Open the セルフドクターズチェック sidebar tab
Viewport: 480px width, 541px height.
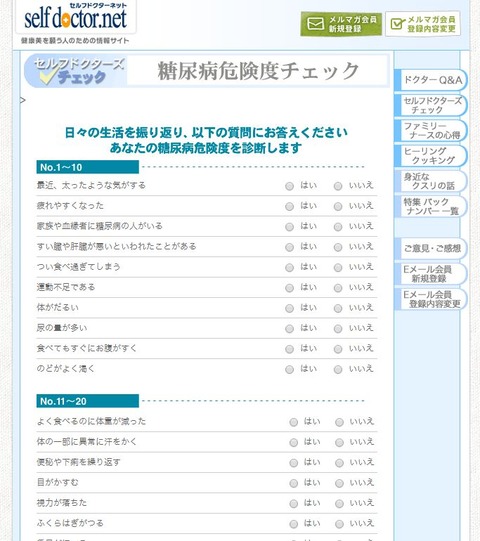431,105
